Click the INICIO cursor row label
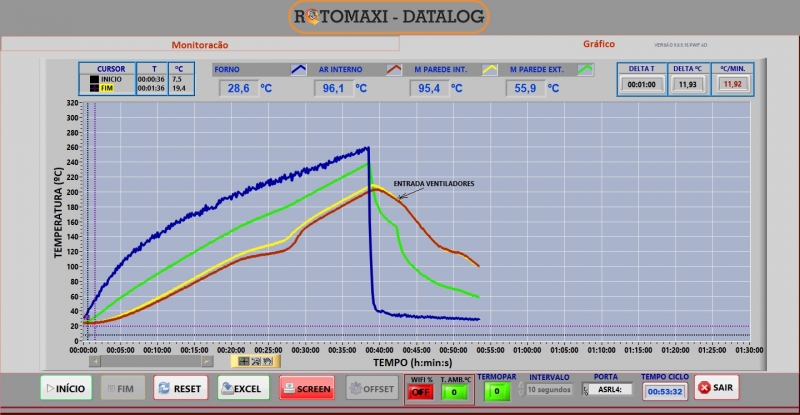This screenshot has width=800, height=415. [111, 80]
